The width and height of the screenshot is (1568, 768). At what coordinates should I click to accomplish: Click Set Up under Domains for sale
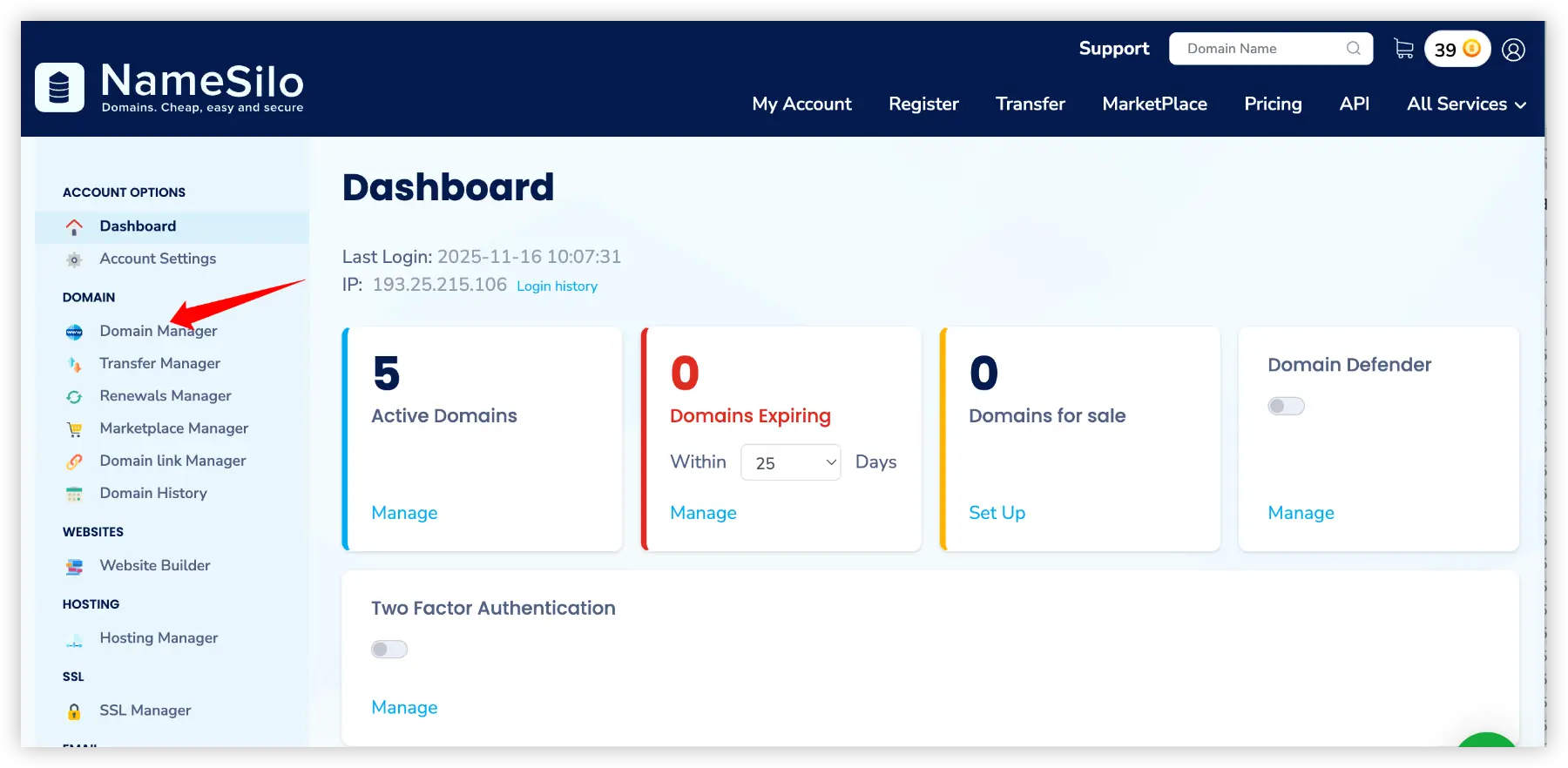click(x=997, y=513)
